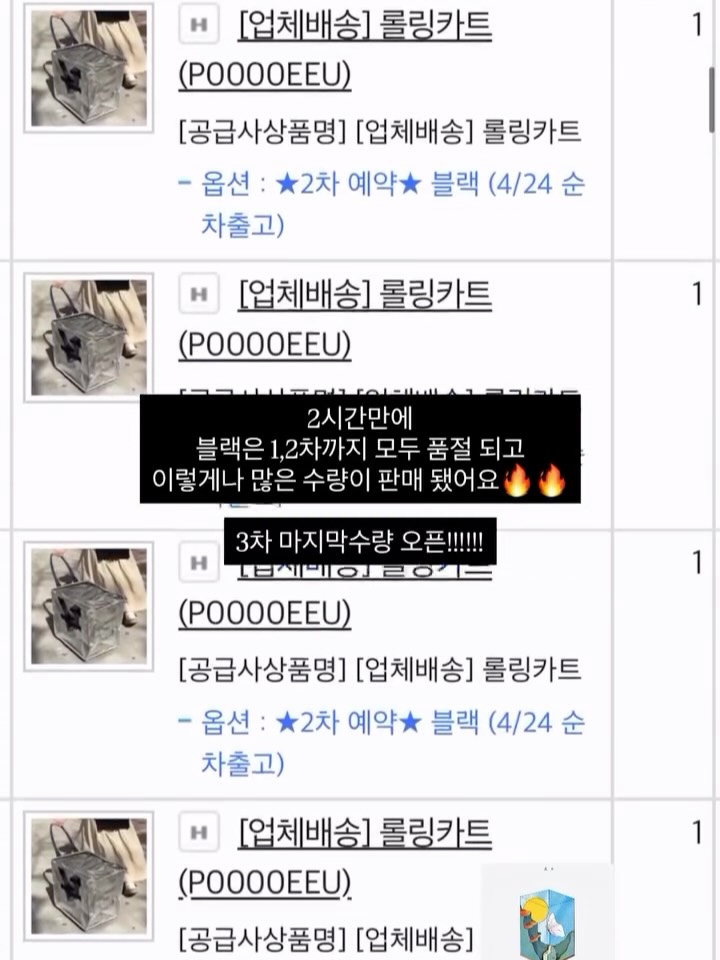Click the H badge icon in the first order row

point(199,24)
